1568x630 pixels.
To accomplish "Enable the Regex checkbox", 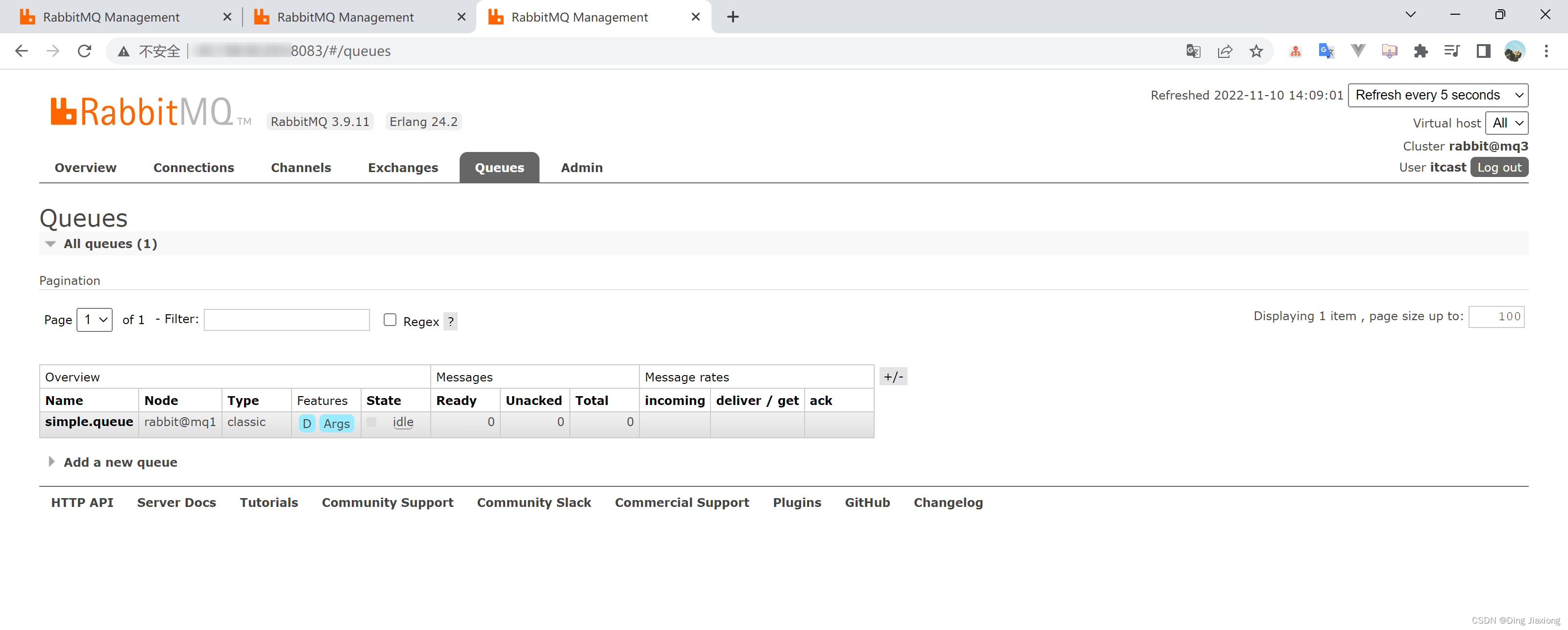I will click(x=390, y=320).
